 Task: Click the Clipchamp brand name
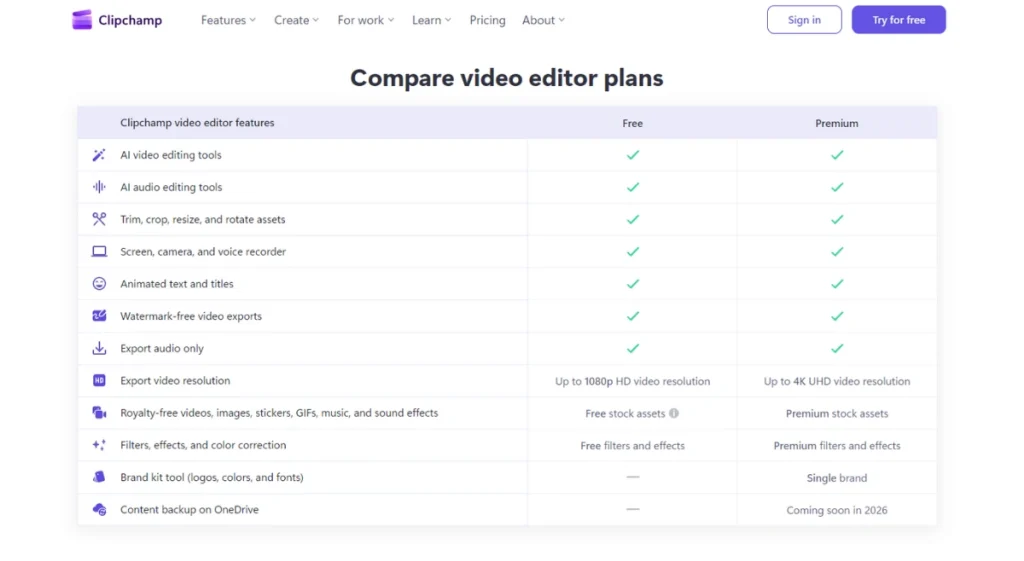pos(130,20)
